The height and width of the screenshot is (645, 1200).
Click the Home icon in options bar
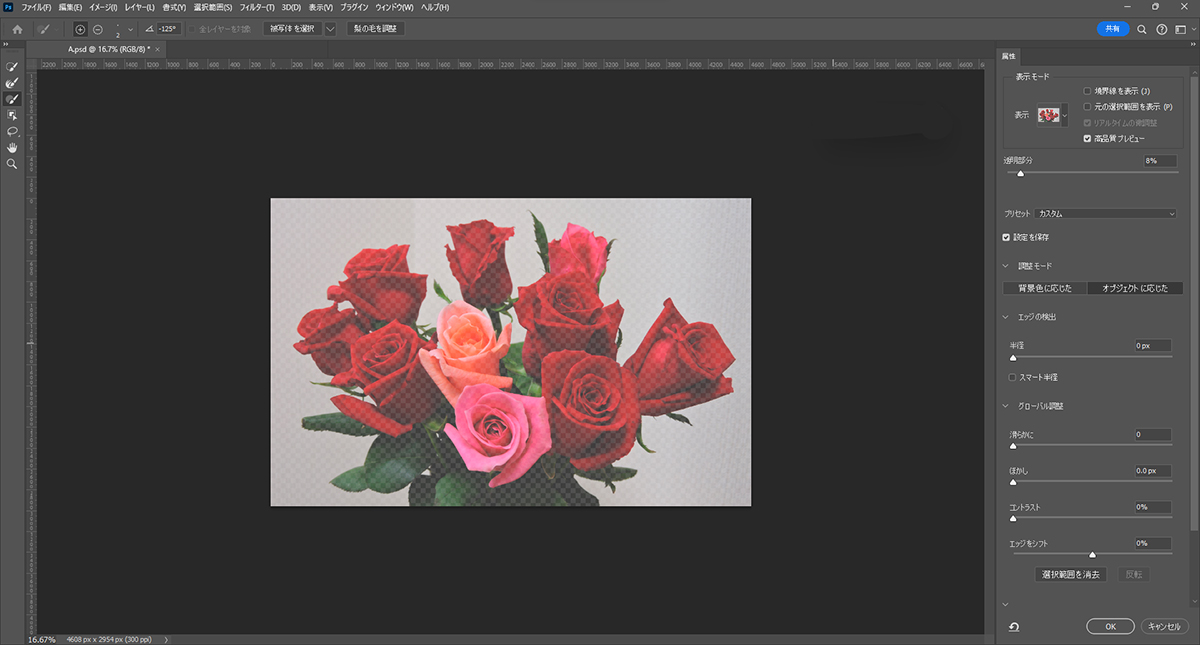click(x=17, y=29)
